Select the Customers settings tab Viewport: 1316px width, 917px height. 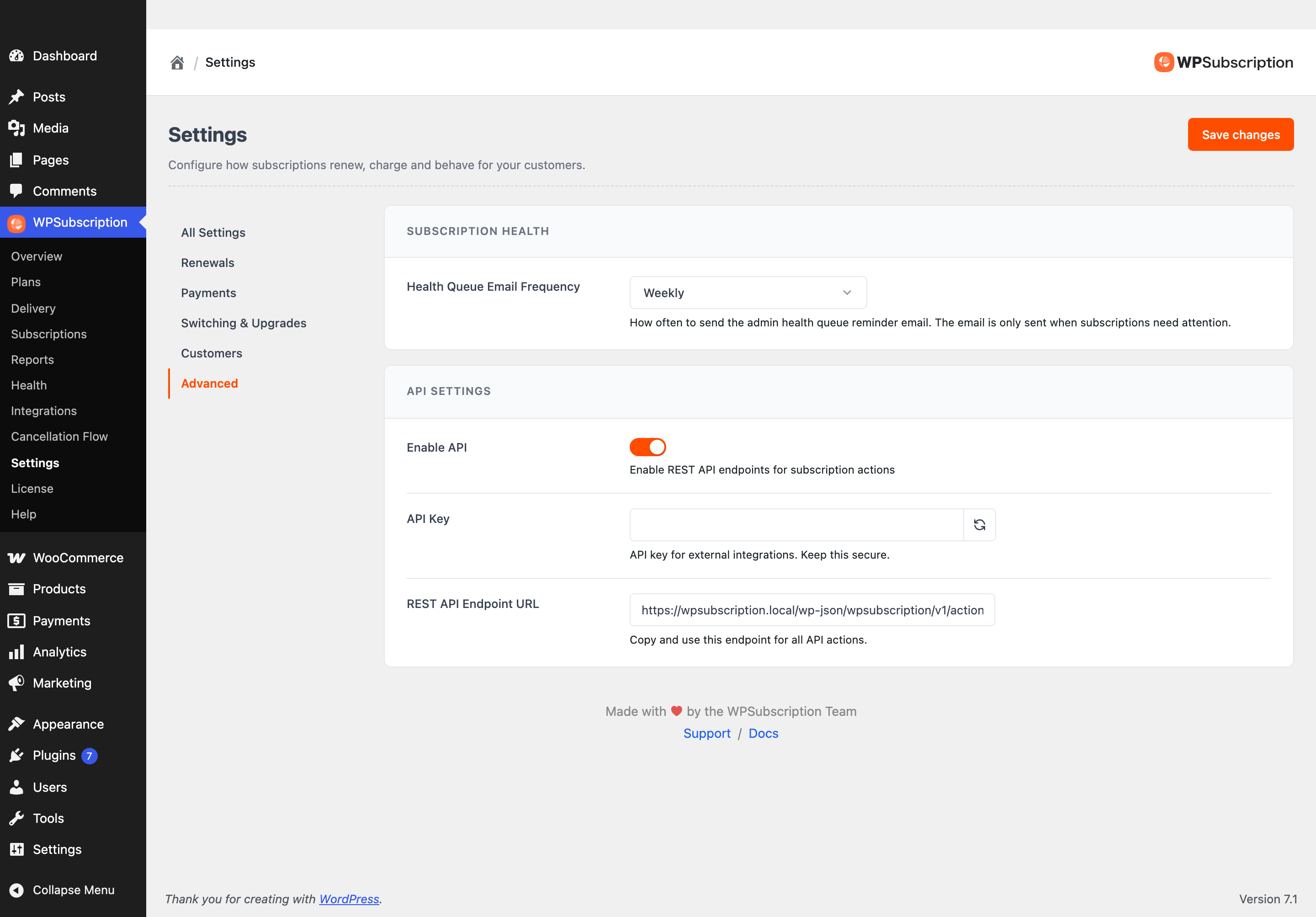pyautogui.click(x=212, y=354)
